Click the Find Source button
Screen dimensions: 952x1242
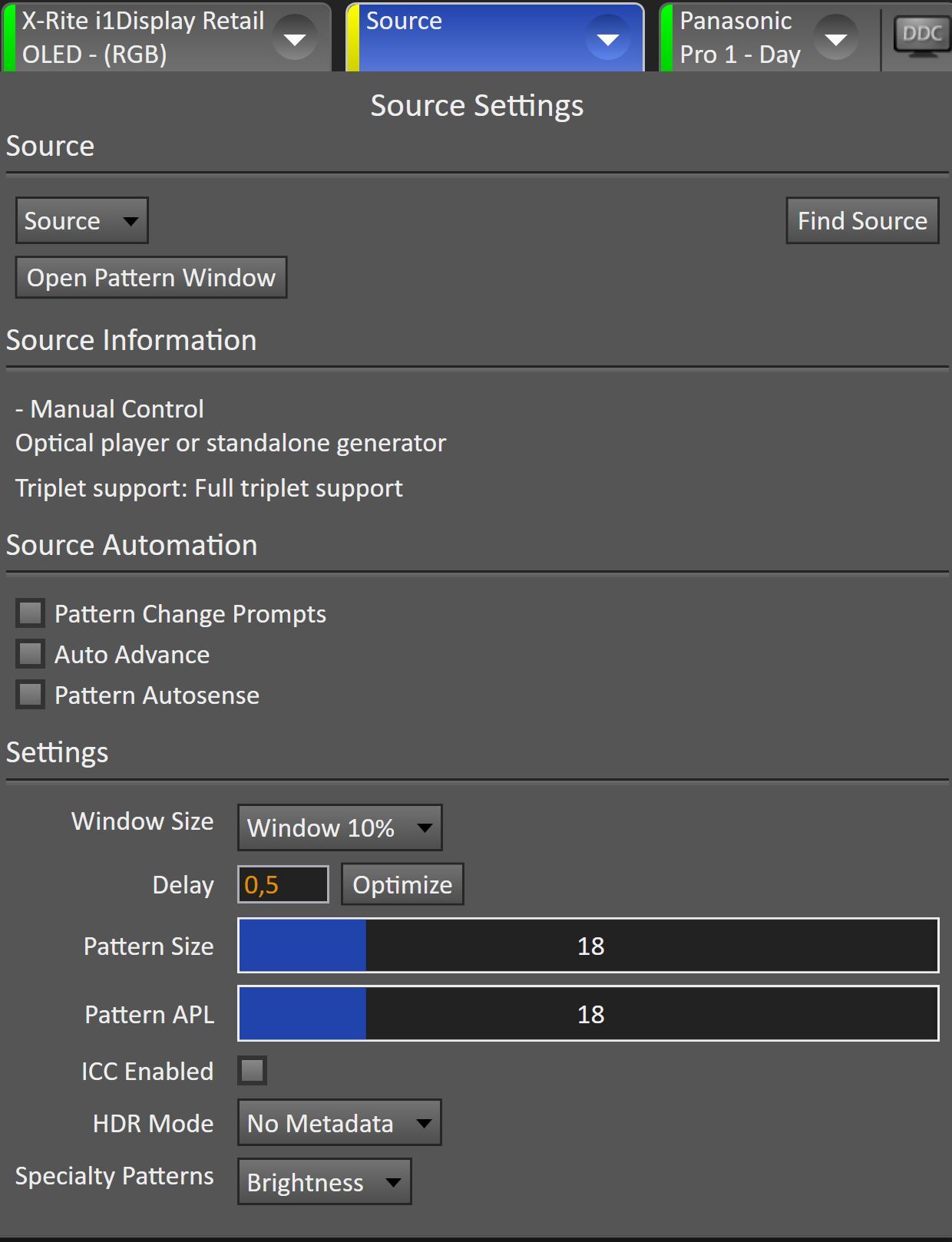coord(861,221)
